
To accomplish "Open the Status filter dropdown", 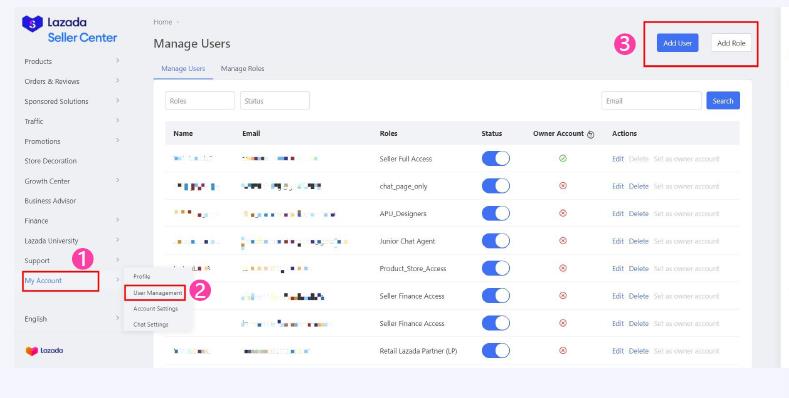I will tap(275, 101).
